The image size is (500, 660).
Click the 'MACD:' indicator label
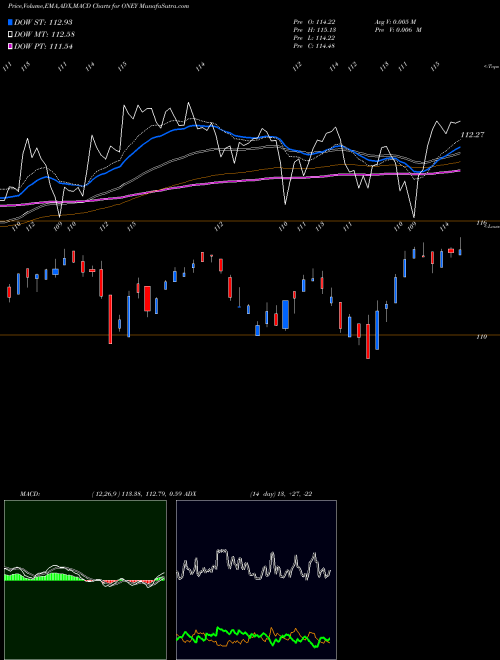pos(30,494)
